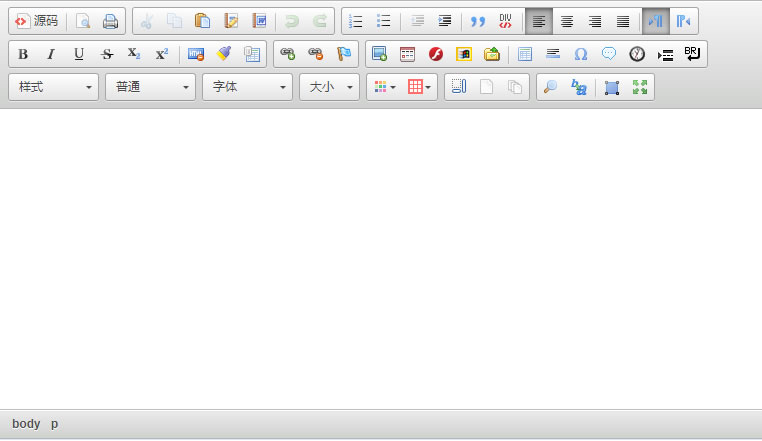The height and width of the screenshot is (441, 762).
Task: Click inside the empty editing area
Action: tap(380, 250)
